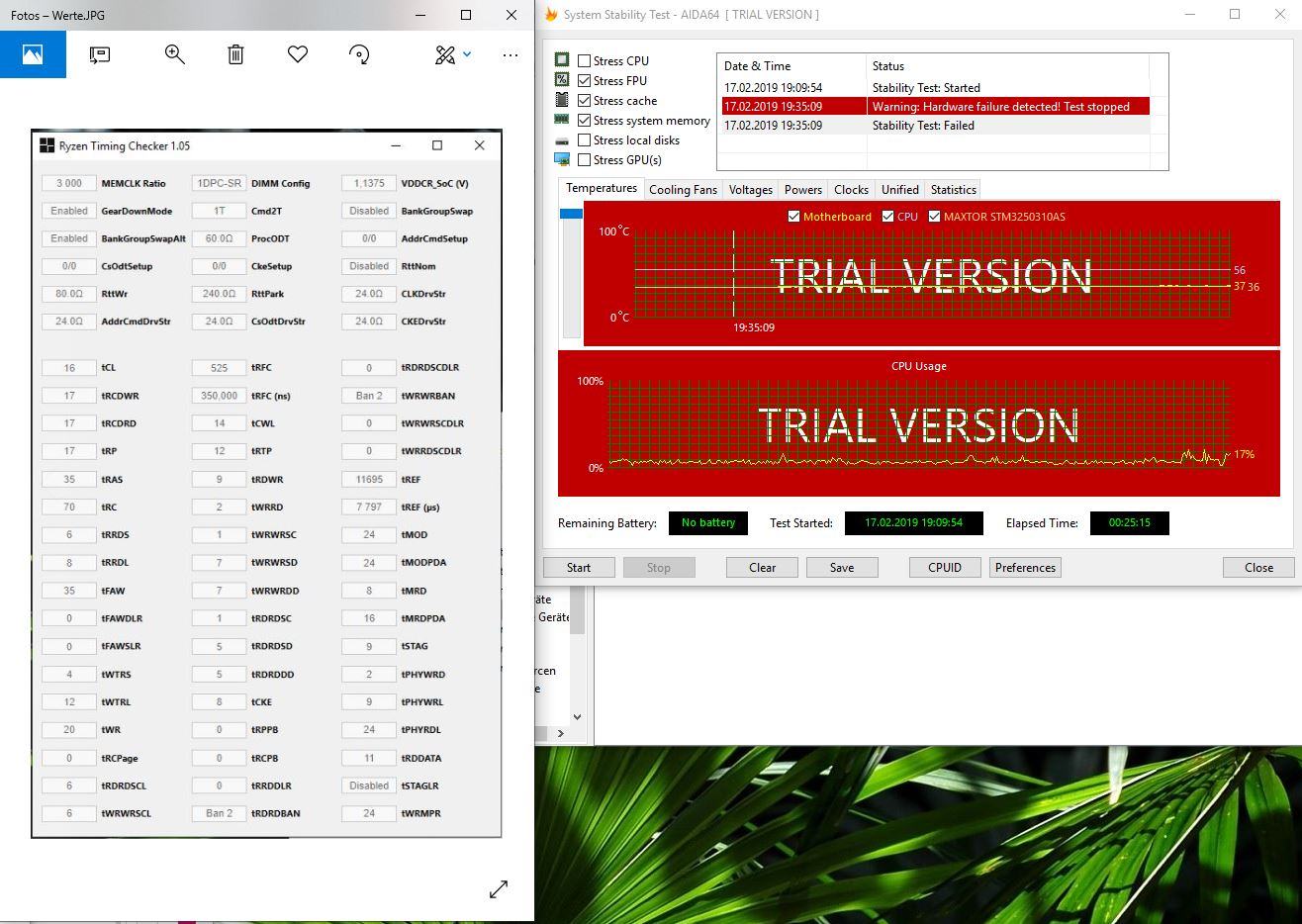Viewport: 1302px width, 924px height.
Task: Switch to the Temperatures tab
Action: pyautogui.click(x=602, y=189)
